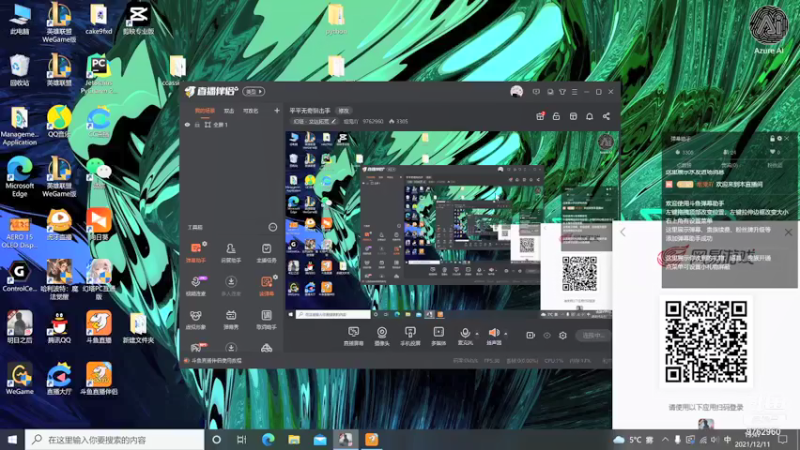The width and height of the screenshot is (800, 450).
Task: Open the car-shaped tool in toolbox bottom row
Action: pos(266,348)
